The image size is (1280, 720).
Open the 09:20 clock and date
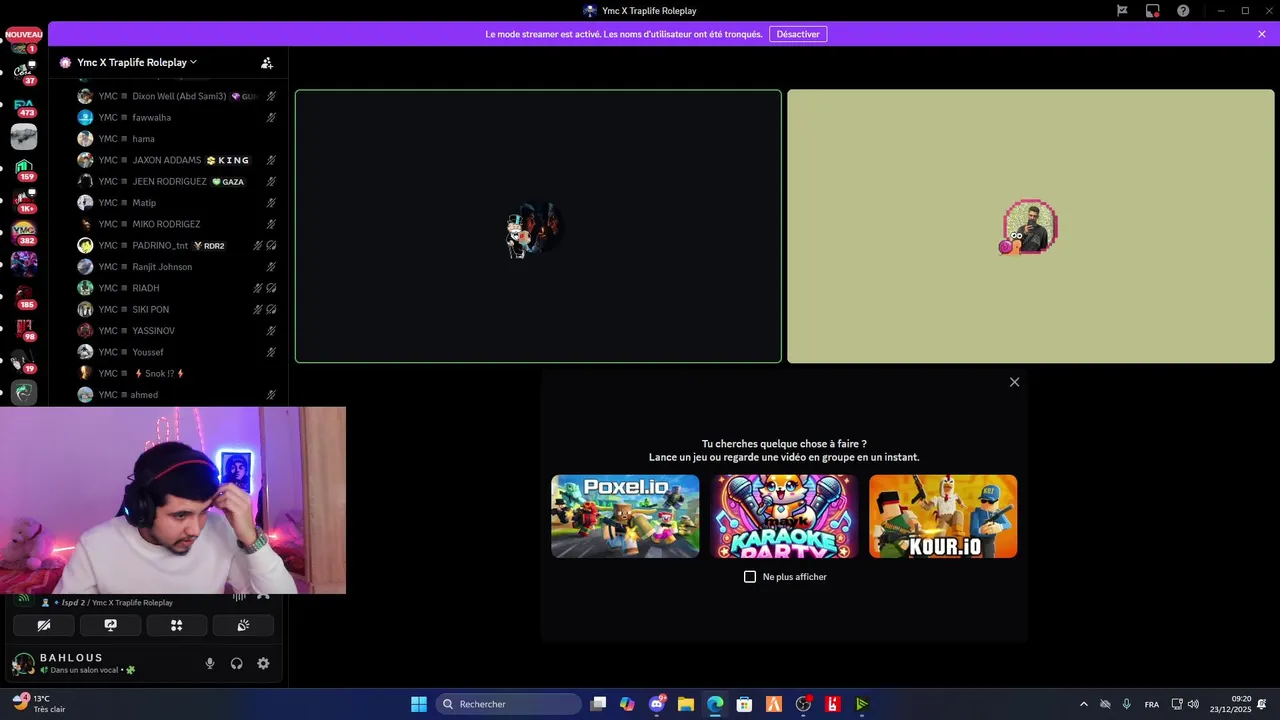point(1231,704)
